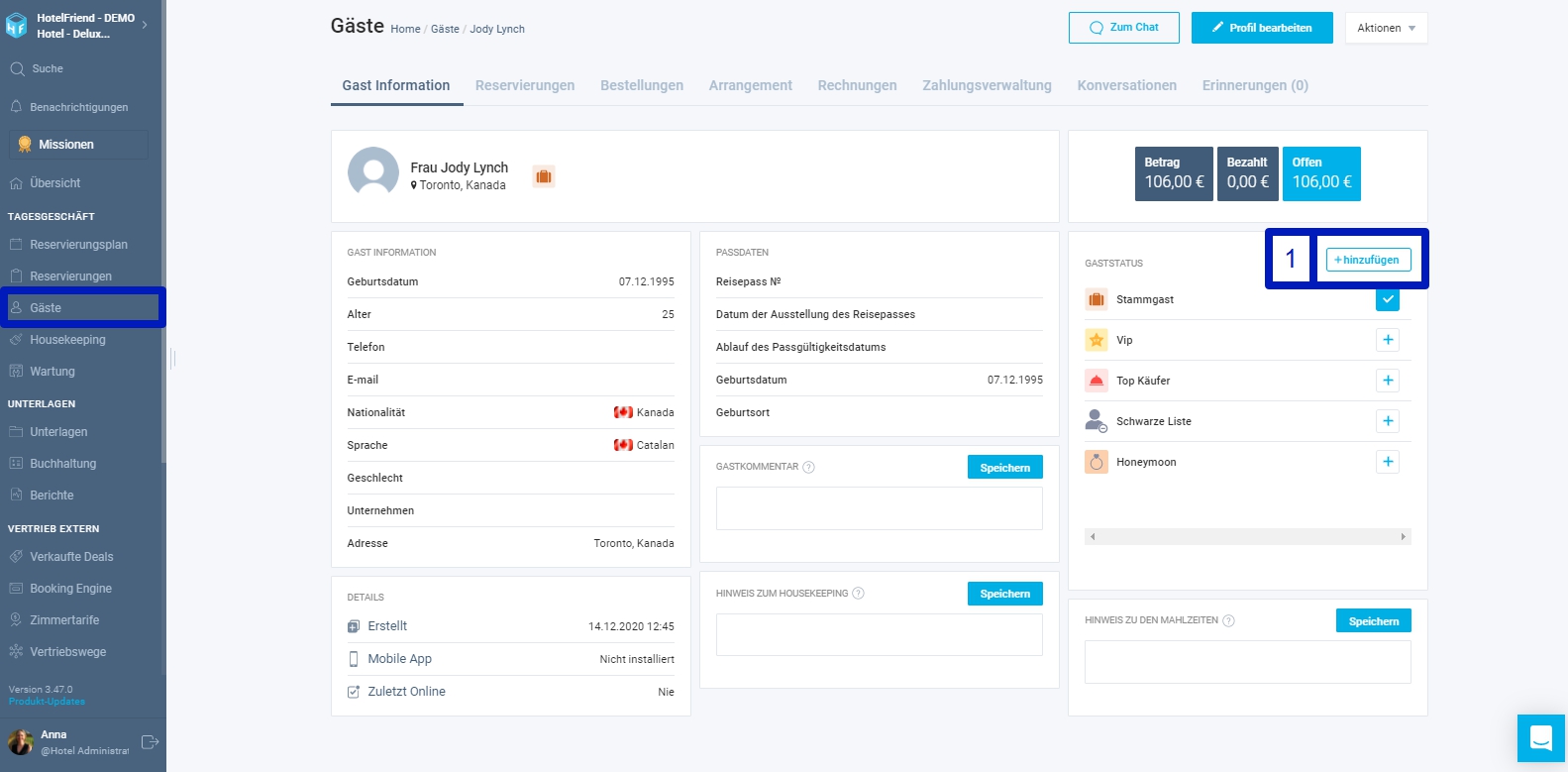Click the Gastkommentar help question icon
The width and height of the screenshot is (1568, 772).
808,467
